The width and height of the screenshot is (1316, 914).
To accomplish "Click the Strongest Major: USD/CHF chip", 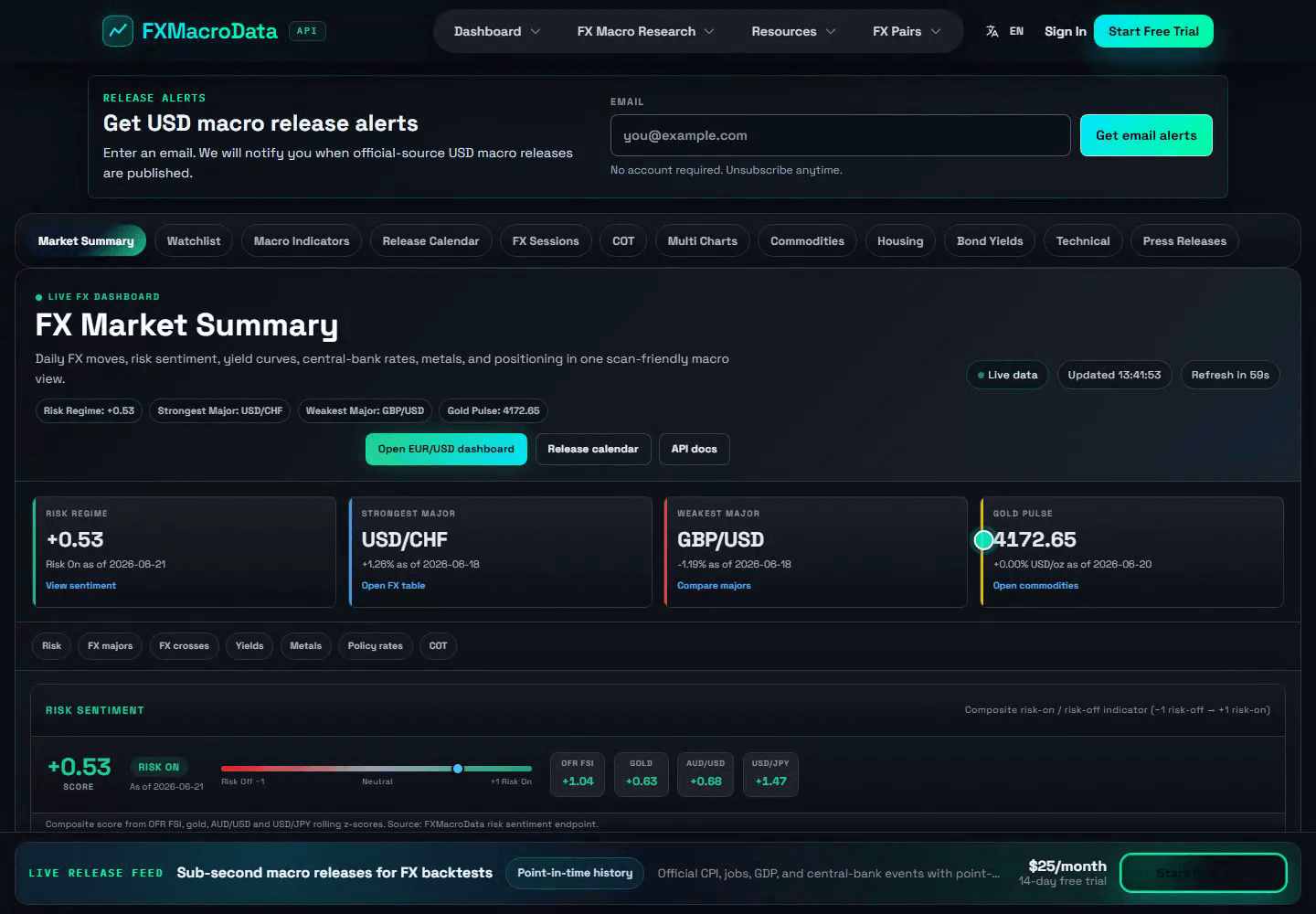I will click(220, 411).
